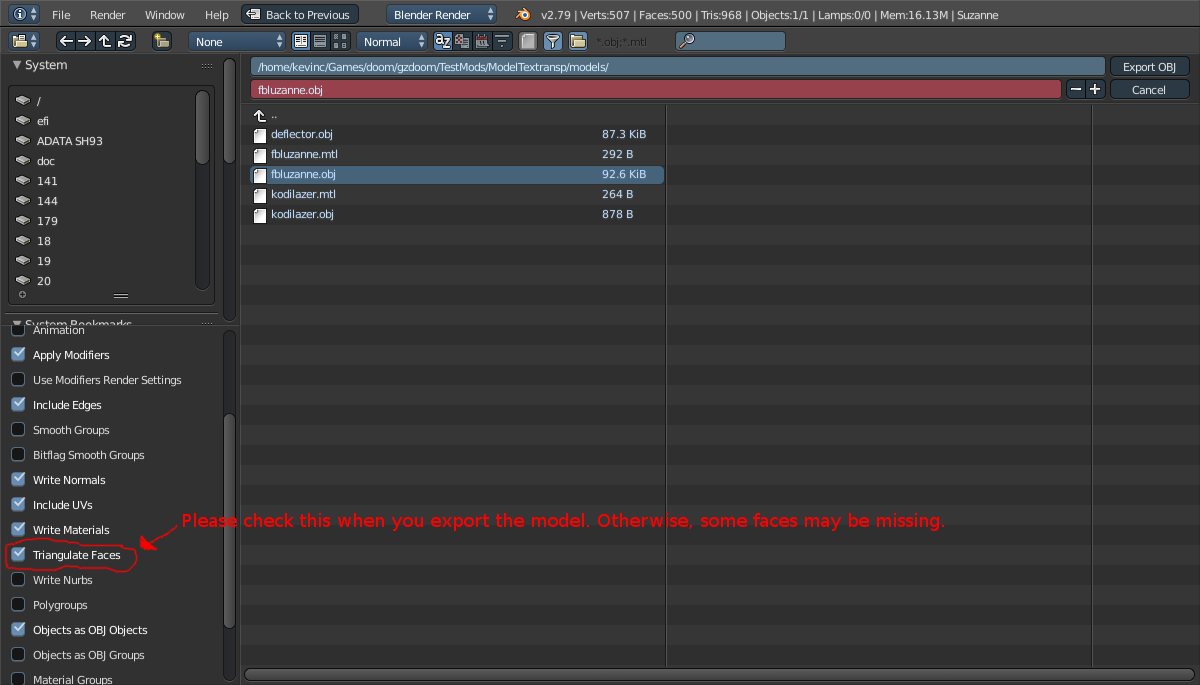Image resolution: width=1200 pixels, height=685 pixels.
Task: Collapse the System panel
Action: (x=17, y=65)
